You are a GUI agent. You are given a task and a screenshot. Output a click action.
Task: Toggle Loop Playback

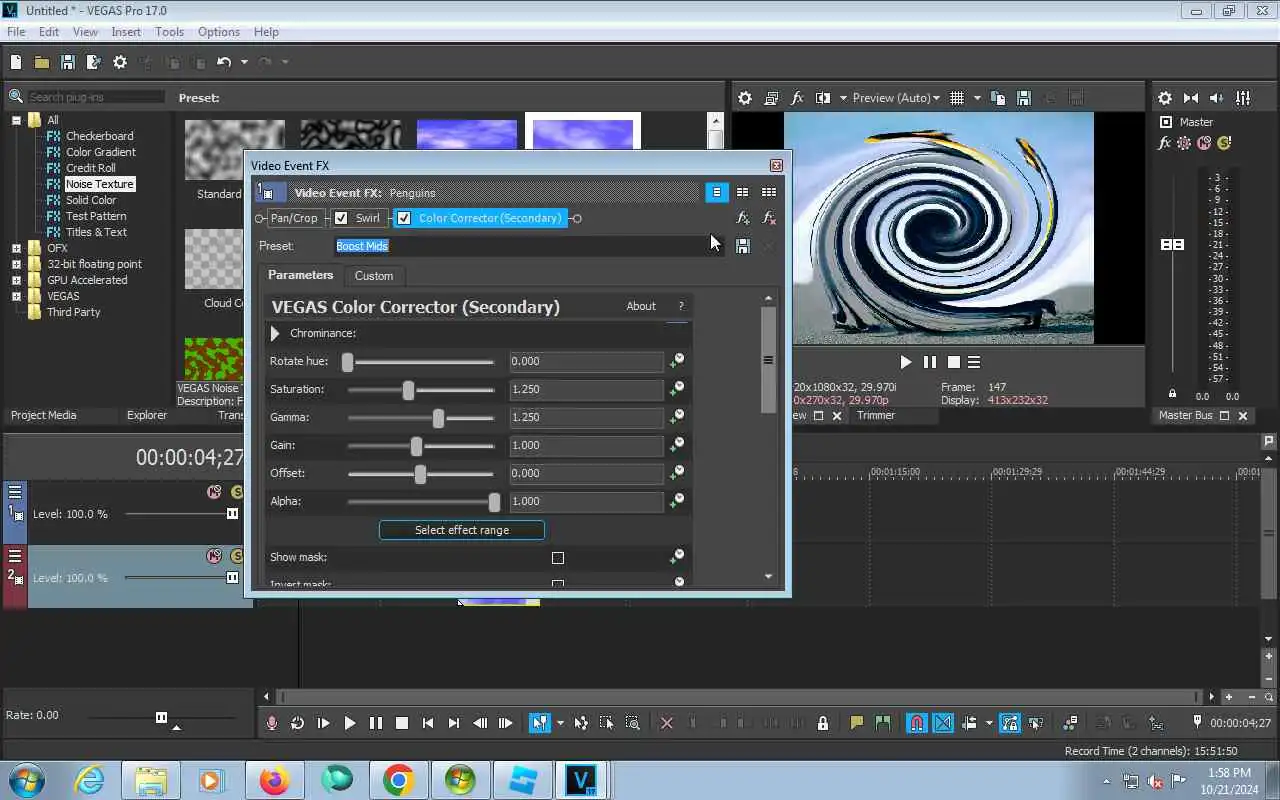click(x=298, y=723)
